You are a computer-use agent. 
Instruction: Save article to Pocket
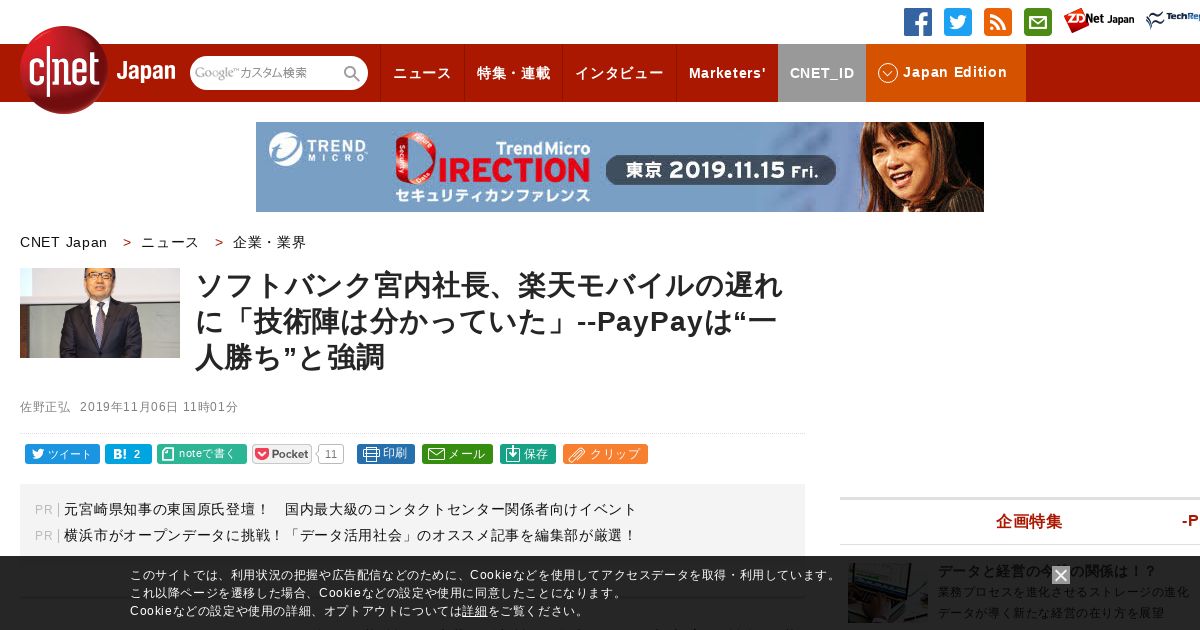point(282,454)
